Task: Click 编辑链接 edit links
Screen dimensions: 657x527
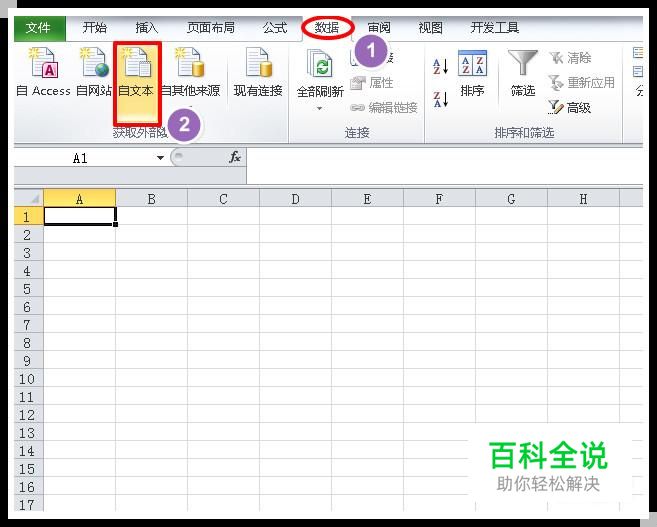Action: point(384,108)
